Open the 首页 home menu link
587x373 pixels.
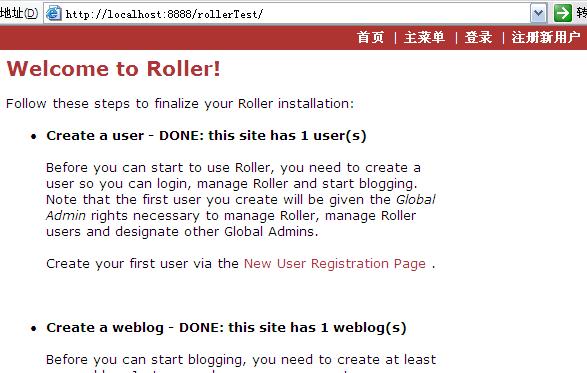(370, 37)
